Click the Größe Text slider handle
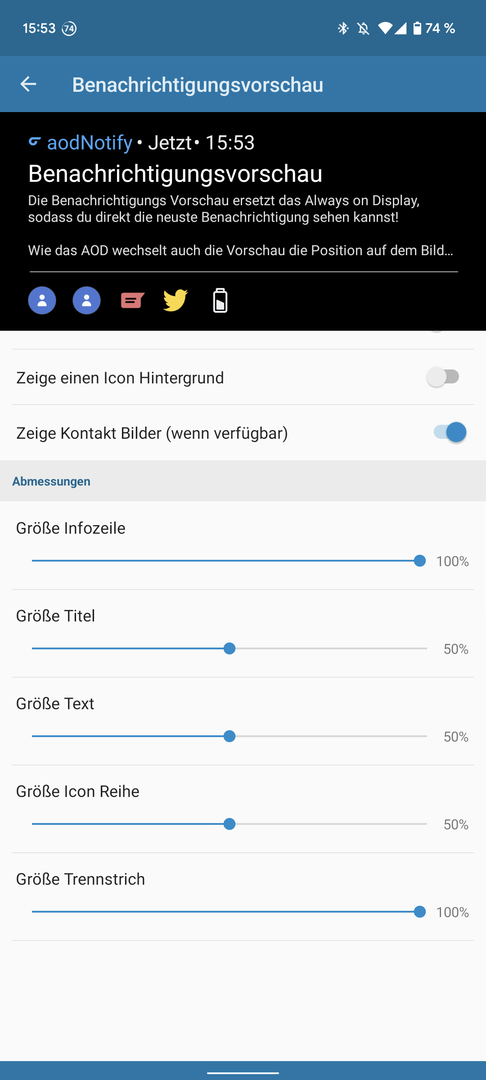 click(x=230, y=736)
